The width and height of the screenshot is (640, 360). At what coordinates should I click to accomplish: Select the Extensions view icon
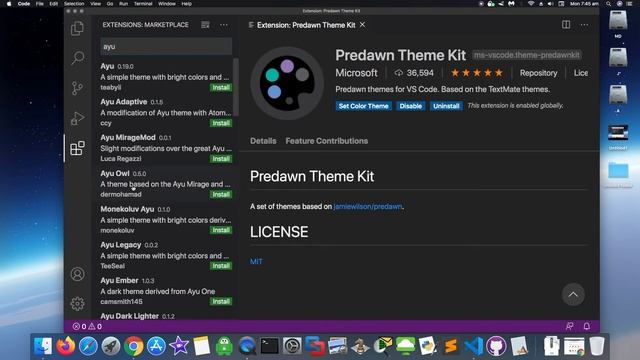pos(77,148)
